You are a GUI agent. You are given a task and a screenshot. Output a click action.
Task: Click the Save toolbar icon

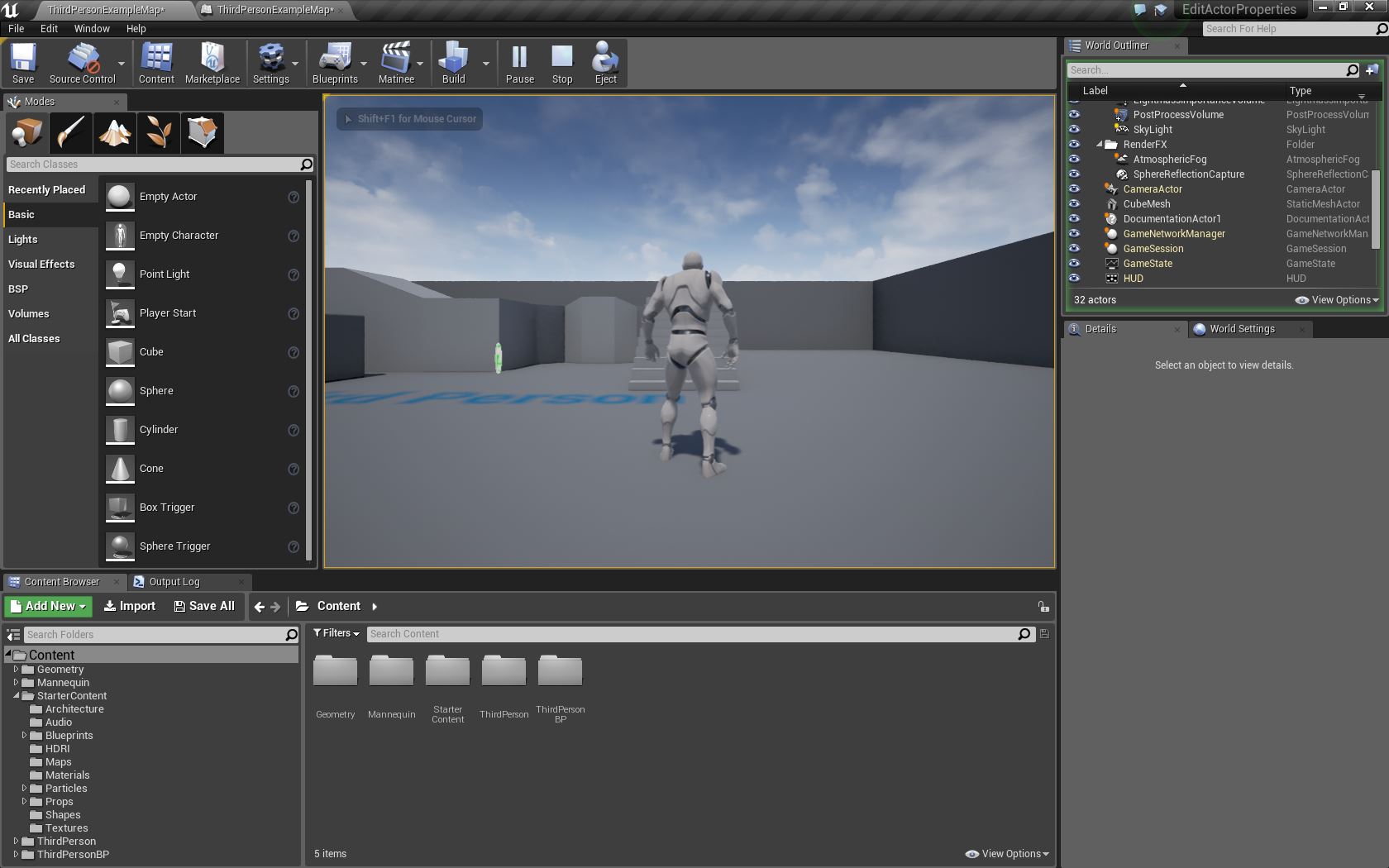click(23, 63)
